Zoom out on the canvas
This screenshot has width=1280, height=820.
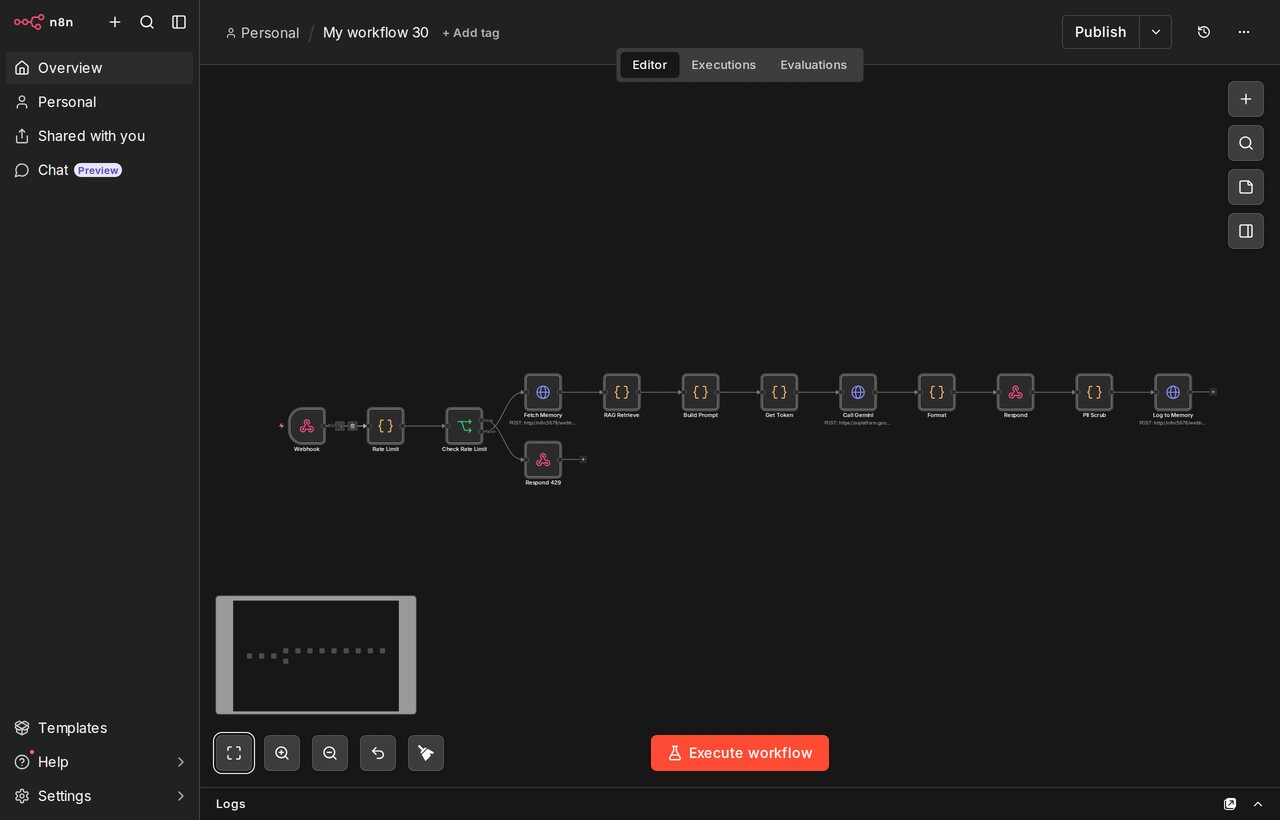[x=330, y=753]
